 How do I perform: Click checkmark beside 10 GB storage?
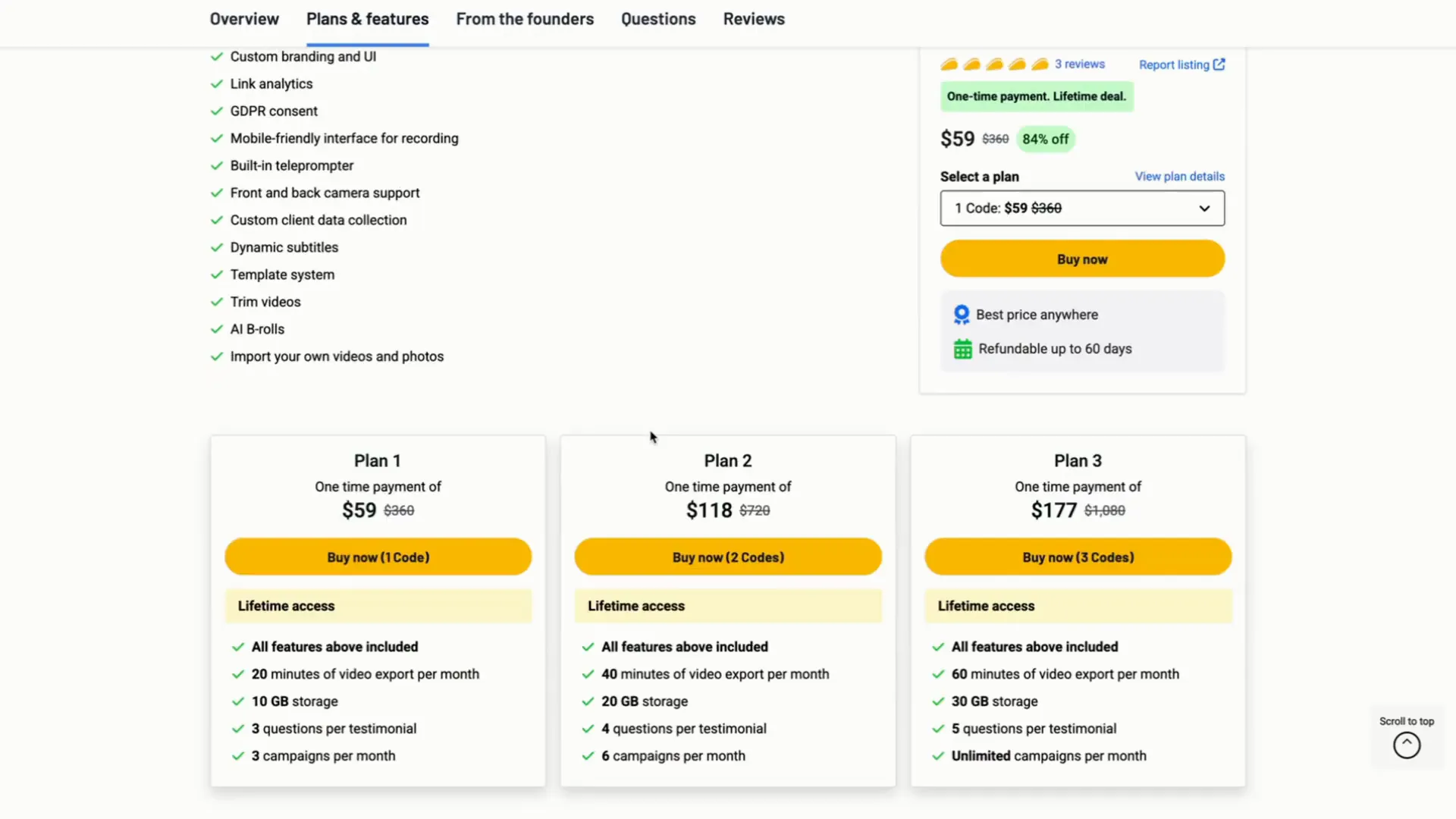(238, 702)
